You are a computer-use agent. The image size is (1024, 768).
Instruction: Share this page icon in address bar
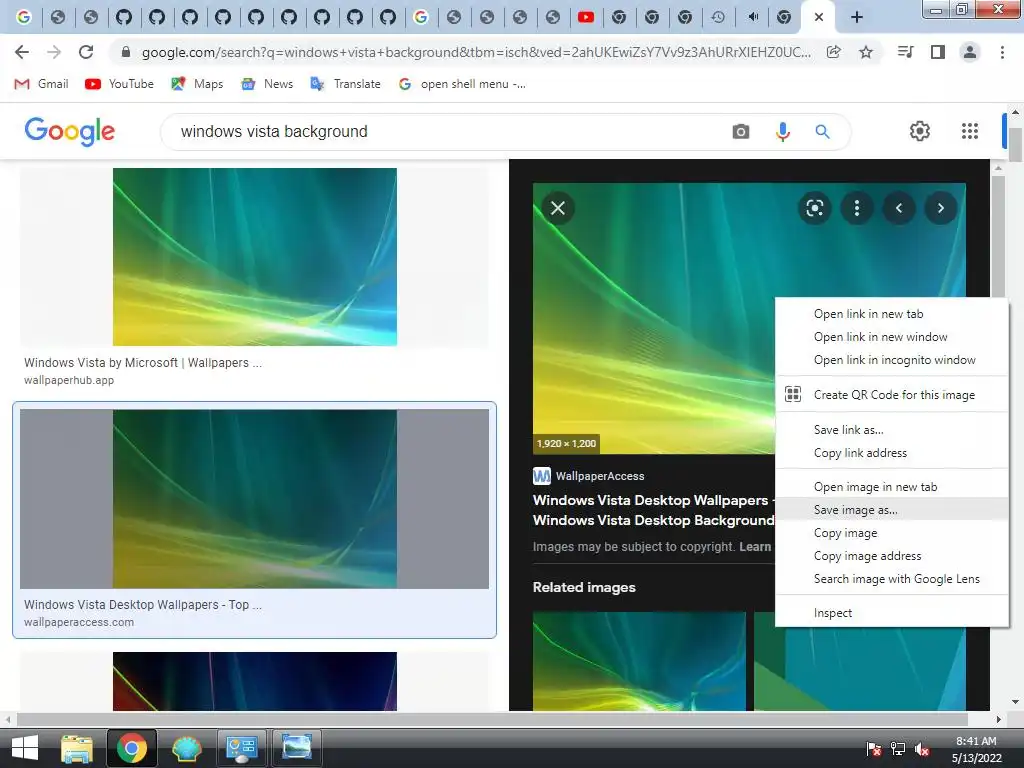834,52
